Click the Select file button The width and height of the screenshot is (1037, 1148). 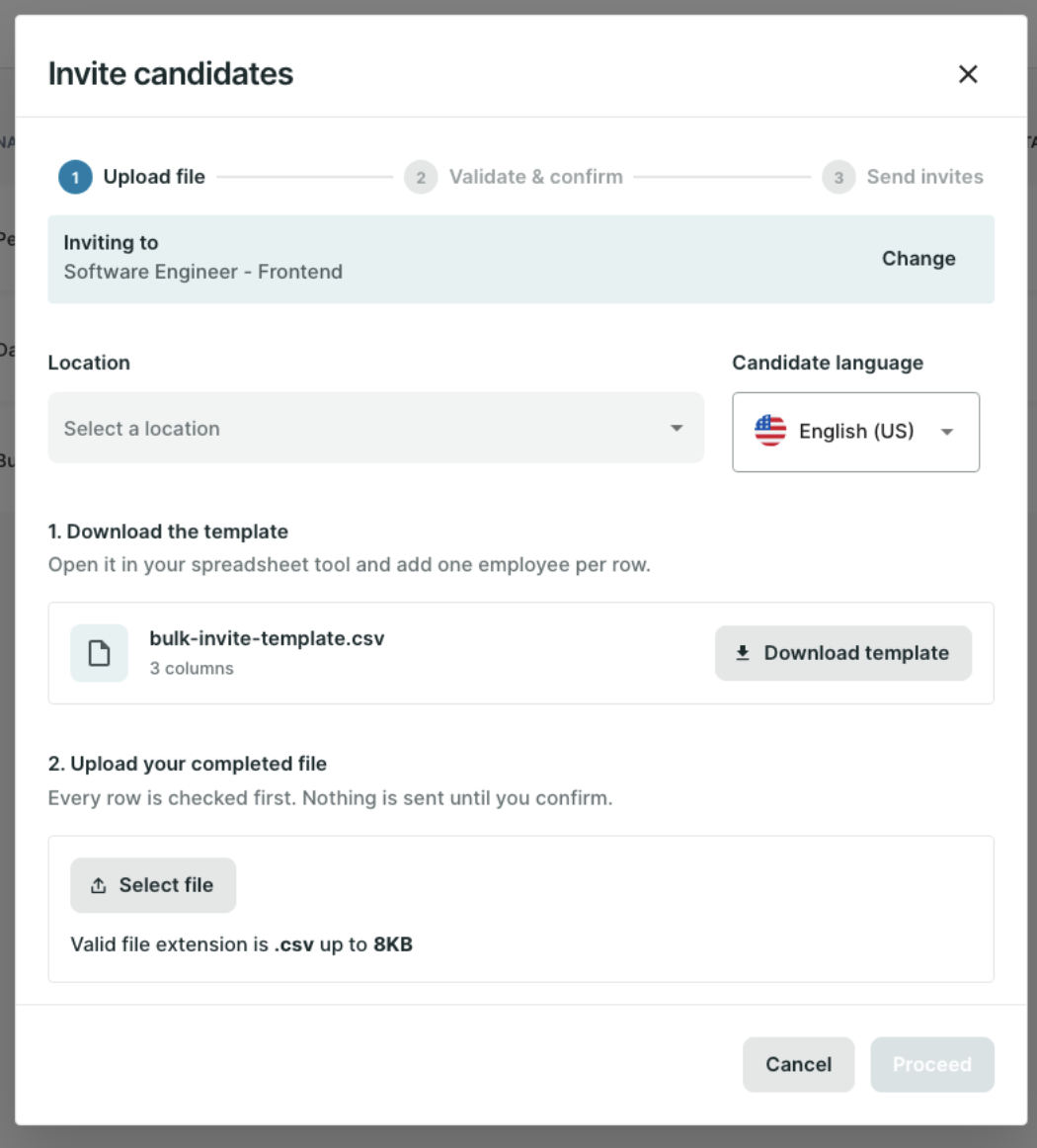[153, 885]
